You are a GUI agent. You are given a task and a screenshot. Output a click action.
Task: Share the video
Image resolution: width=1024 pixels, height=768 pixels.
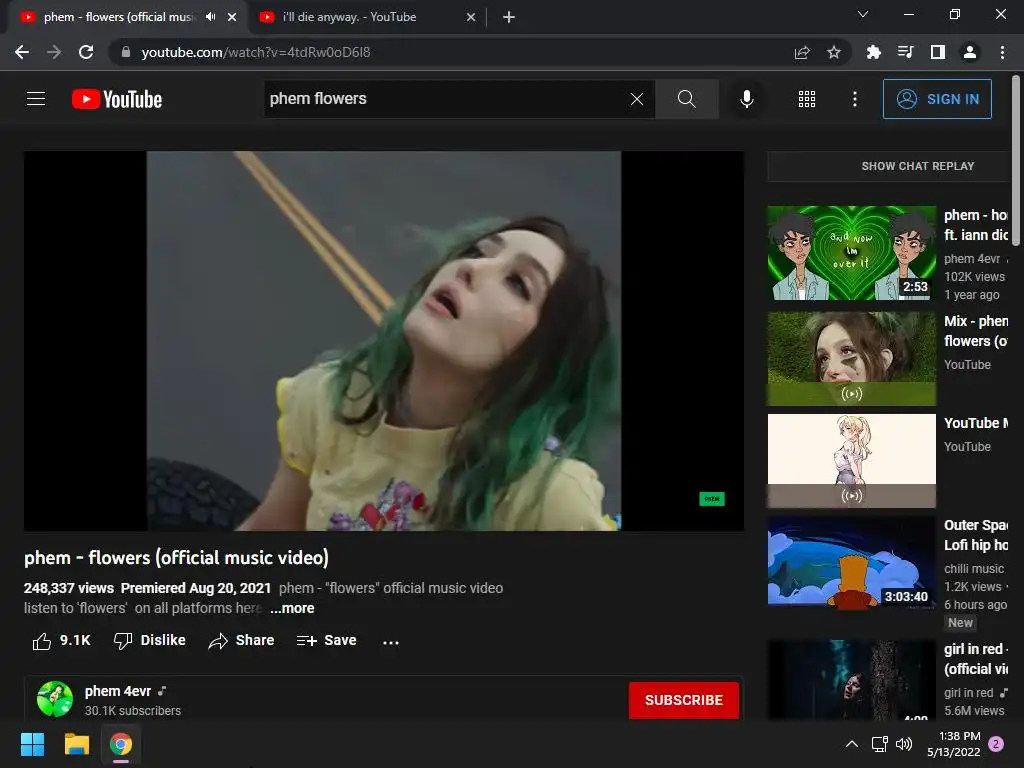point(241,641)
